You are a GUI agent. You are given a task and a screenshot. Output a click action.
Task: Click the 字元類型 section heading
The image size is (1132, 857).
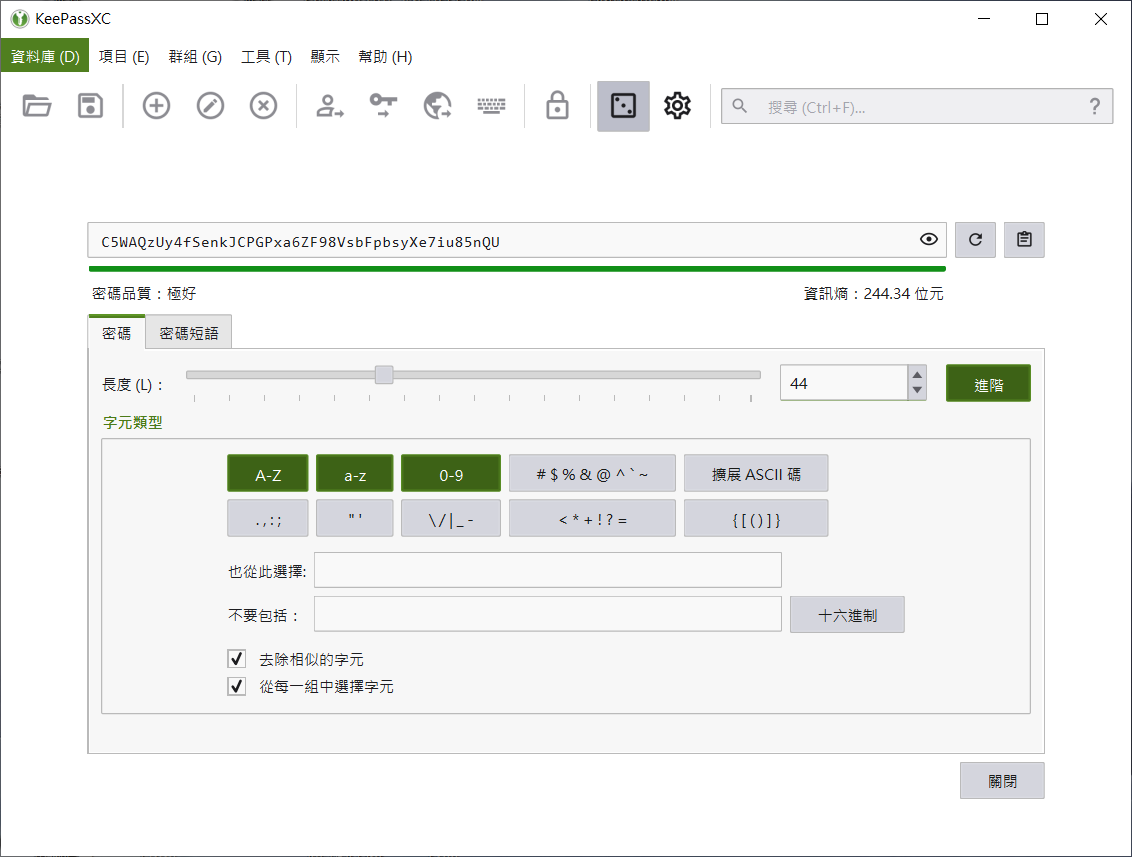tap(133, 423)
